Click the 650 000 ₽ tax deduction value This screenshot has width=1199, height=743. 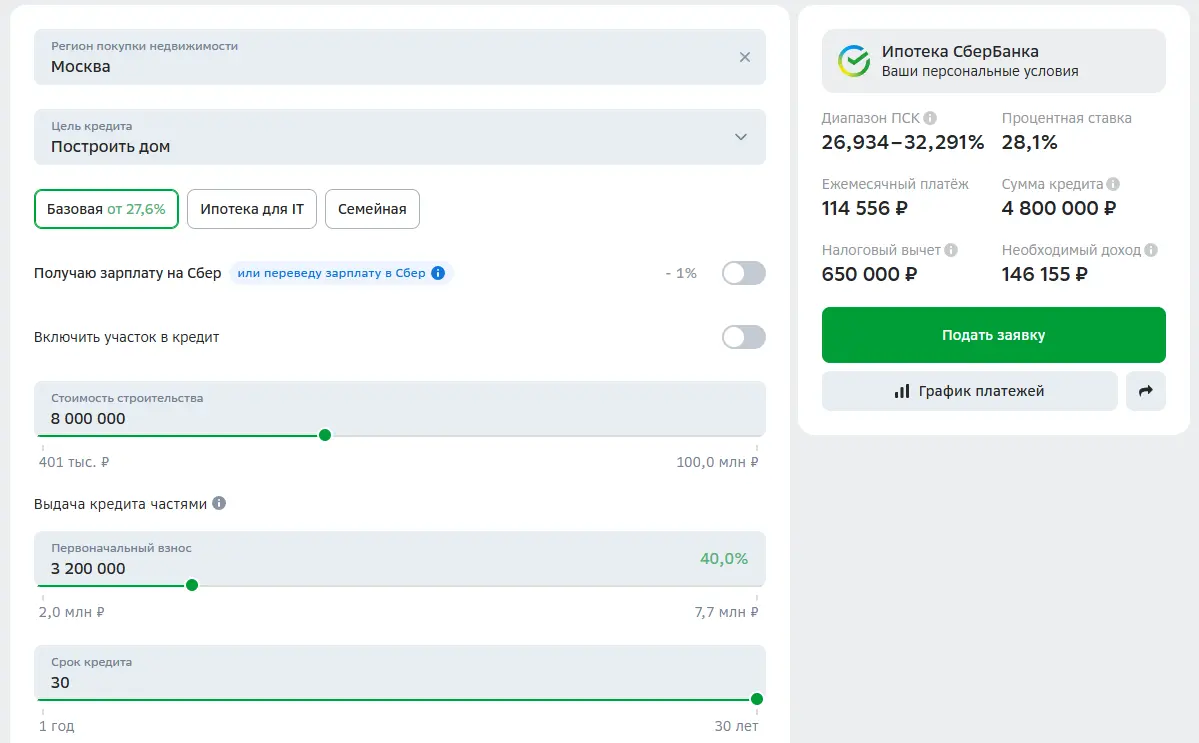click(x=869, y=274)
